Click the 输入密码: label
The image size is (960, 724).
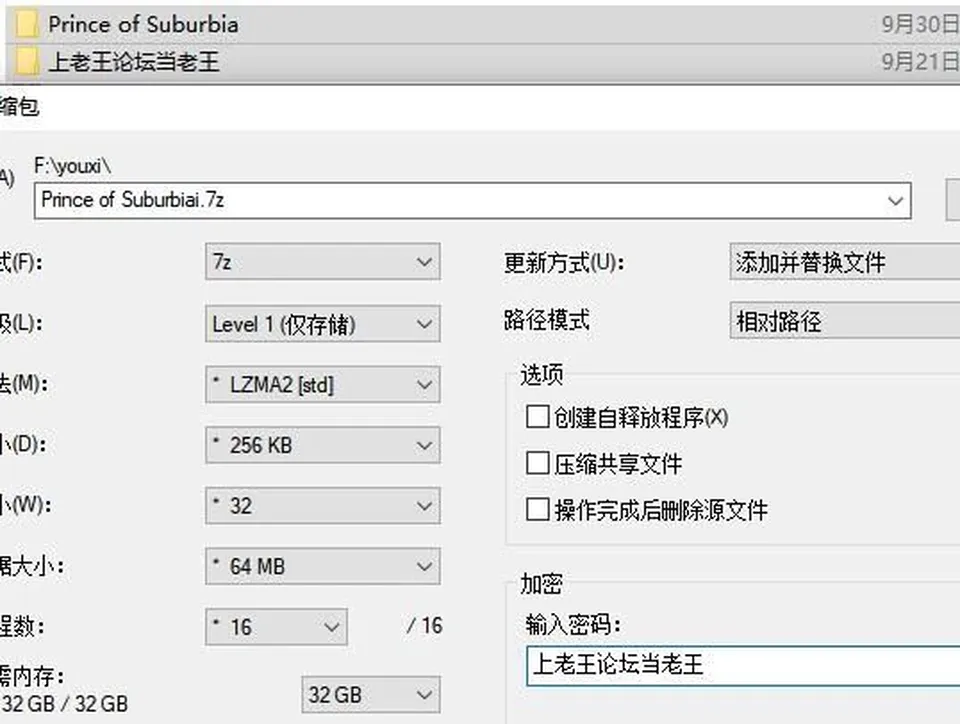pos(573,624)
